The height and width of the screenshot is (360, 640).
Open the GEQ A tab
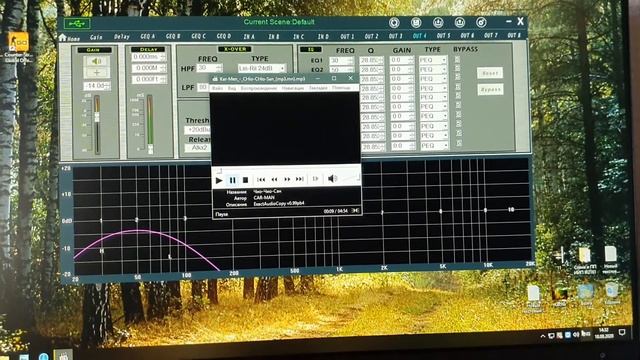pos(147,37)
